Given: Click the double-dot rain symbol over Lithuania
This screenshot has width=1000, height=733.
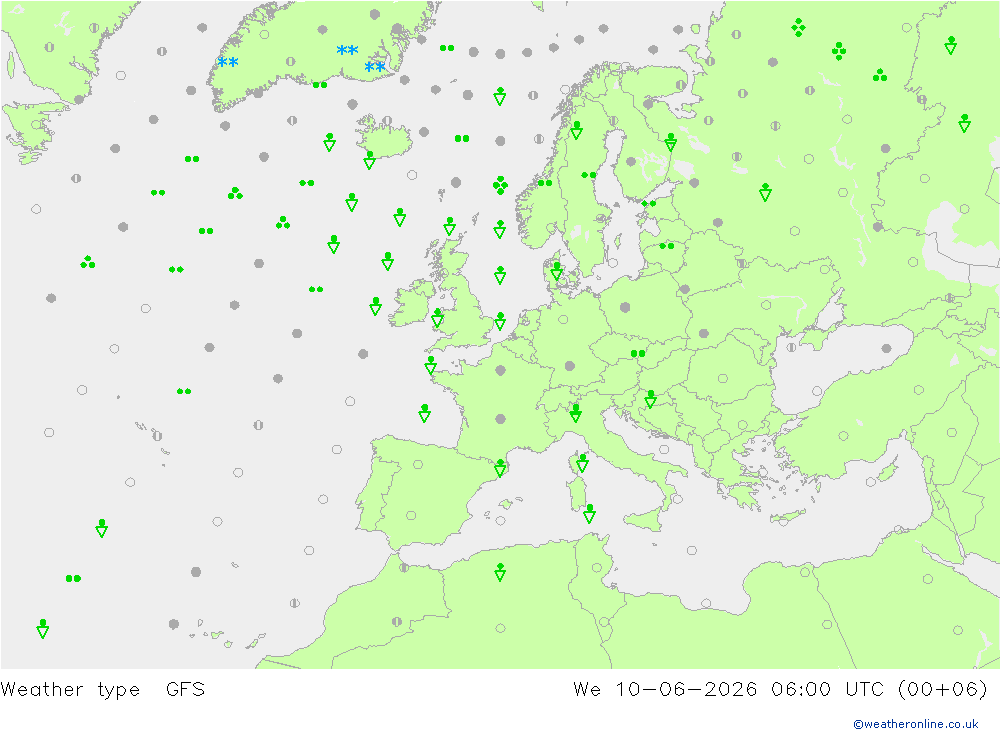Looking at the screenshot, I should point(666,246).
